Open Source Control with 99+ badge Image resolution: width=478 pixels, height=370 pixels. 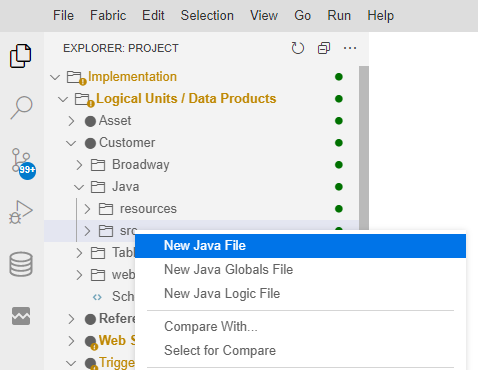coord(23,164)
